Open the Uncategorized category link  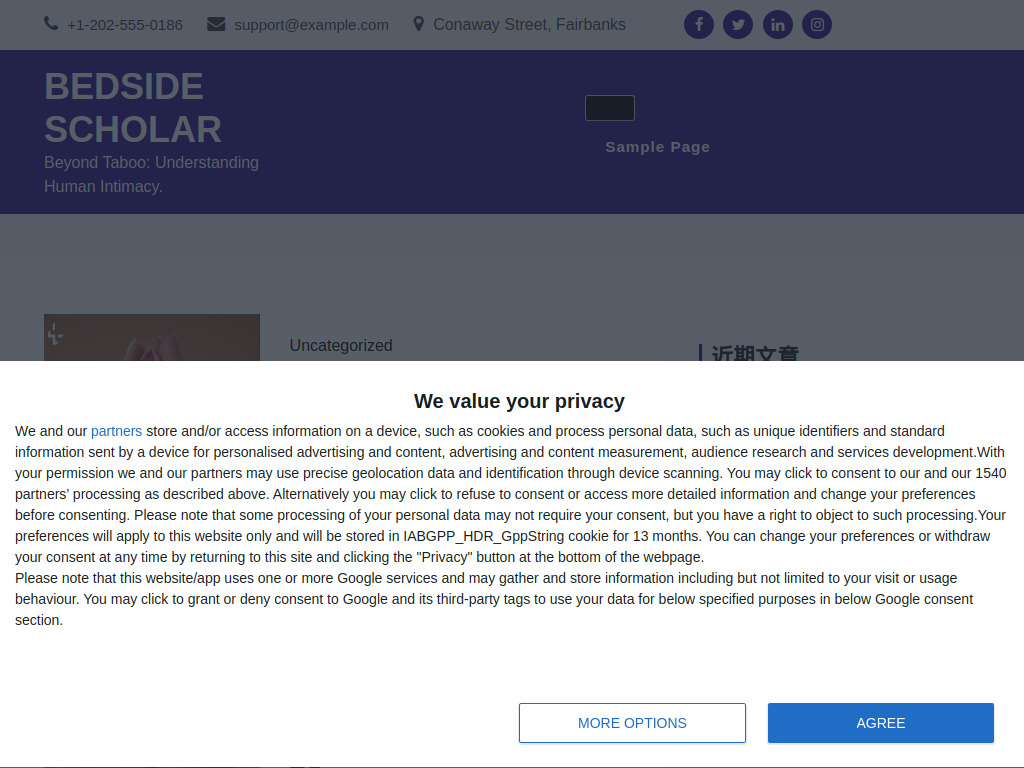click(341, 345)
